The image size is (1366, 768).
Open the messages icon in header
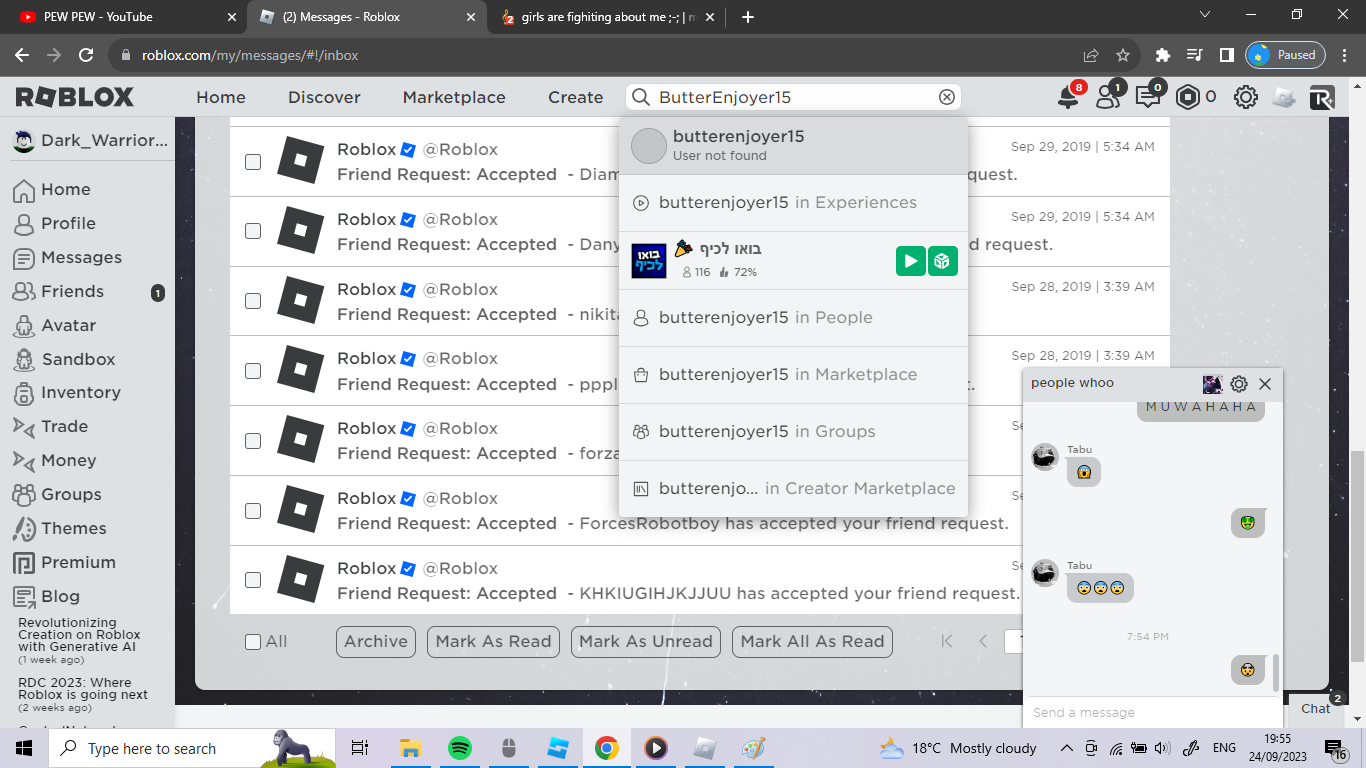pos(1148,97)
